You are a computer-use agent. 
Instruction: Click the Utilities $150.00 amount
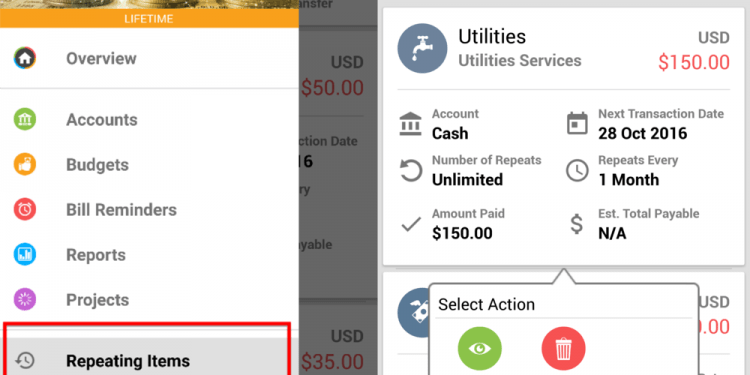tap(694, 62)
